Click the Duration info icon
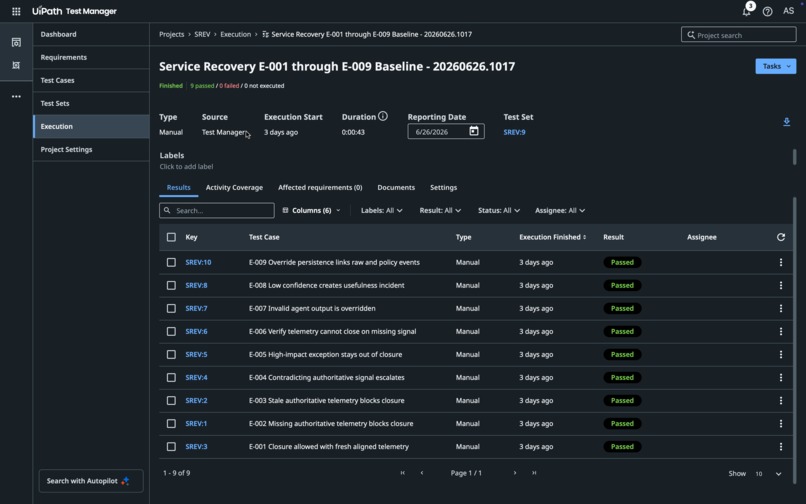 (x=383, y=116)
